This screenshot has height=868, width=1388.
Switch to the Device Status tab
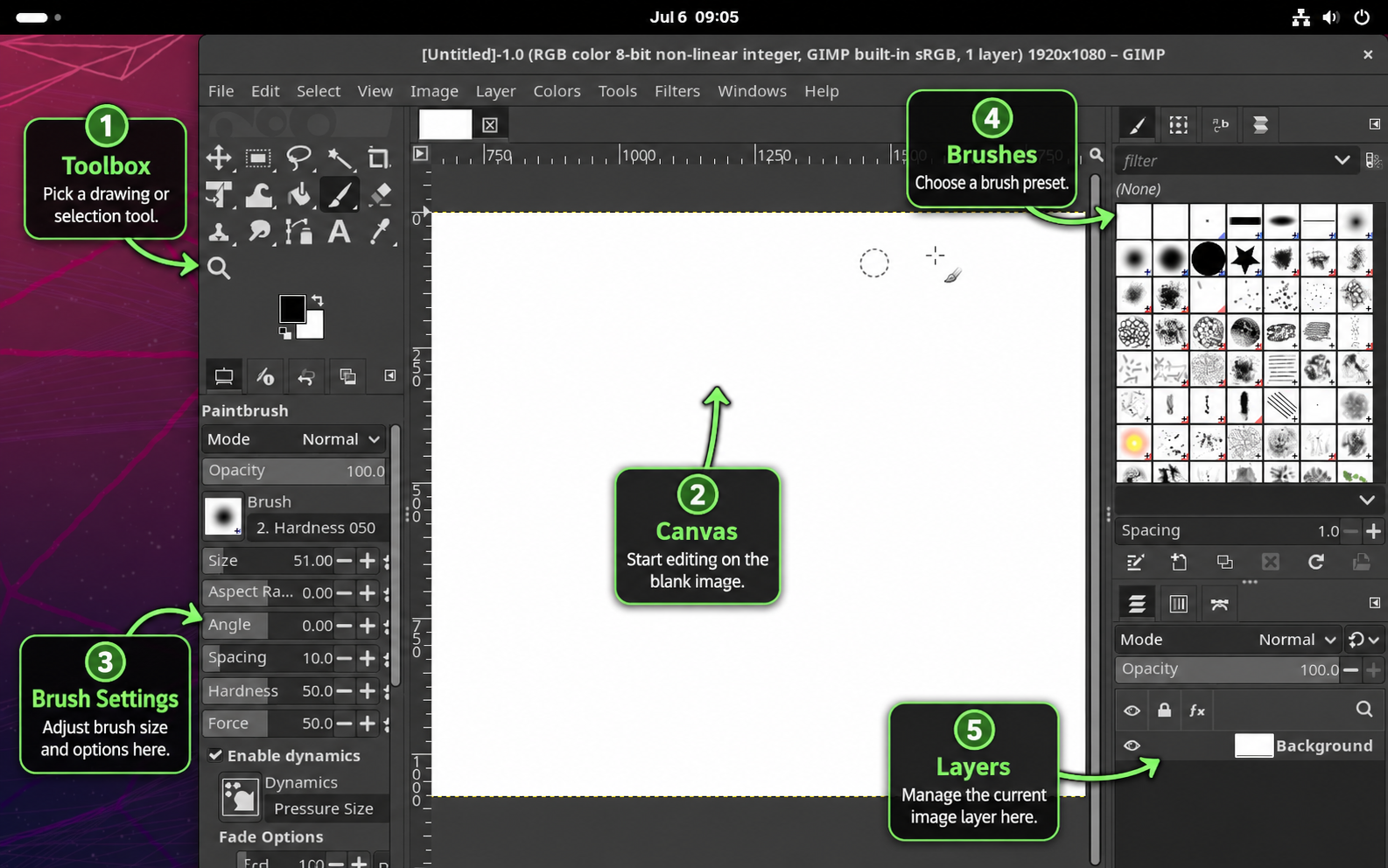[x=265, y=377]
